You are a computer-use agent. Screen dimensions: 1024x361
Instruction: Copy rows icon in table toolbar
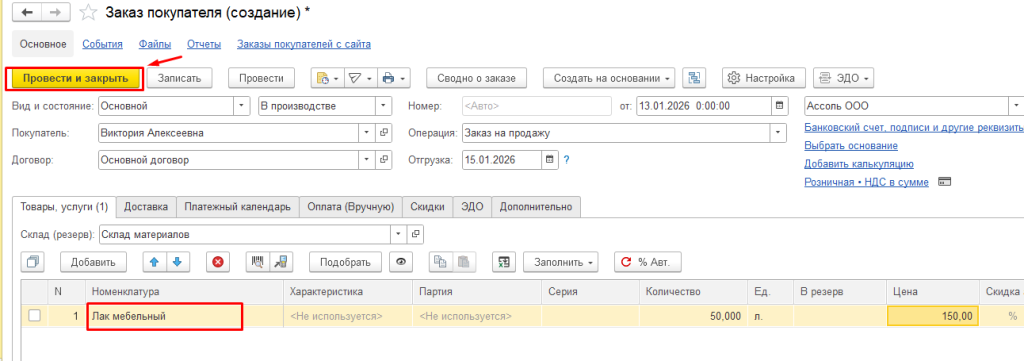coord(440,262)
